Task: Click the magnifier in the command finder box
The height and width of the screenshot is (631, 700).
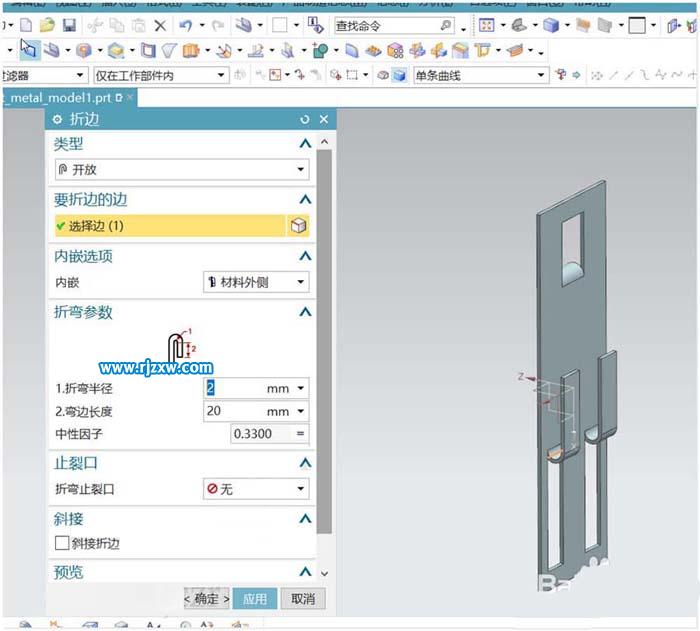Action: pyautogui.click(x=446, y=25)
